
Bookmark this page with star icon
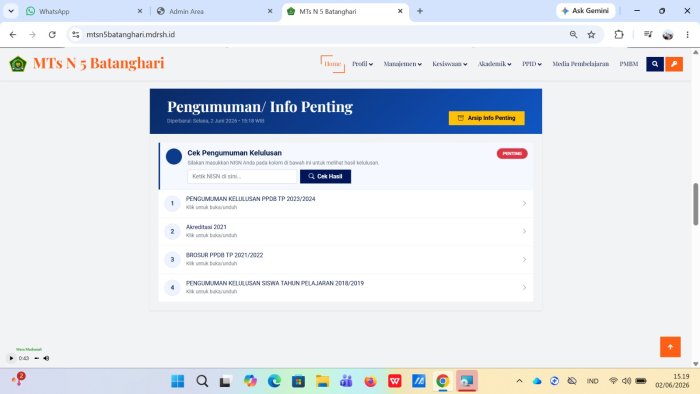[x=591, y=34]
